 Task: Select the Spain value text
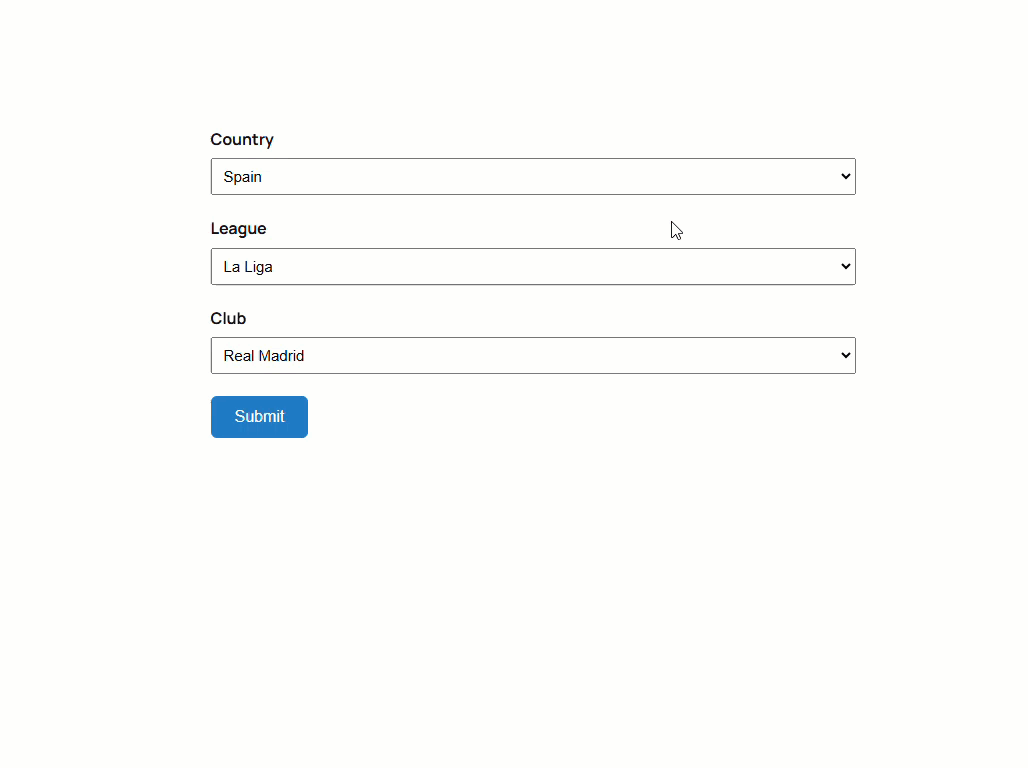point(243,177)
